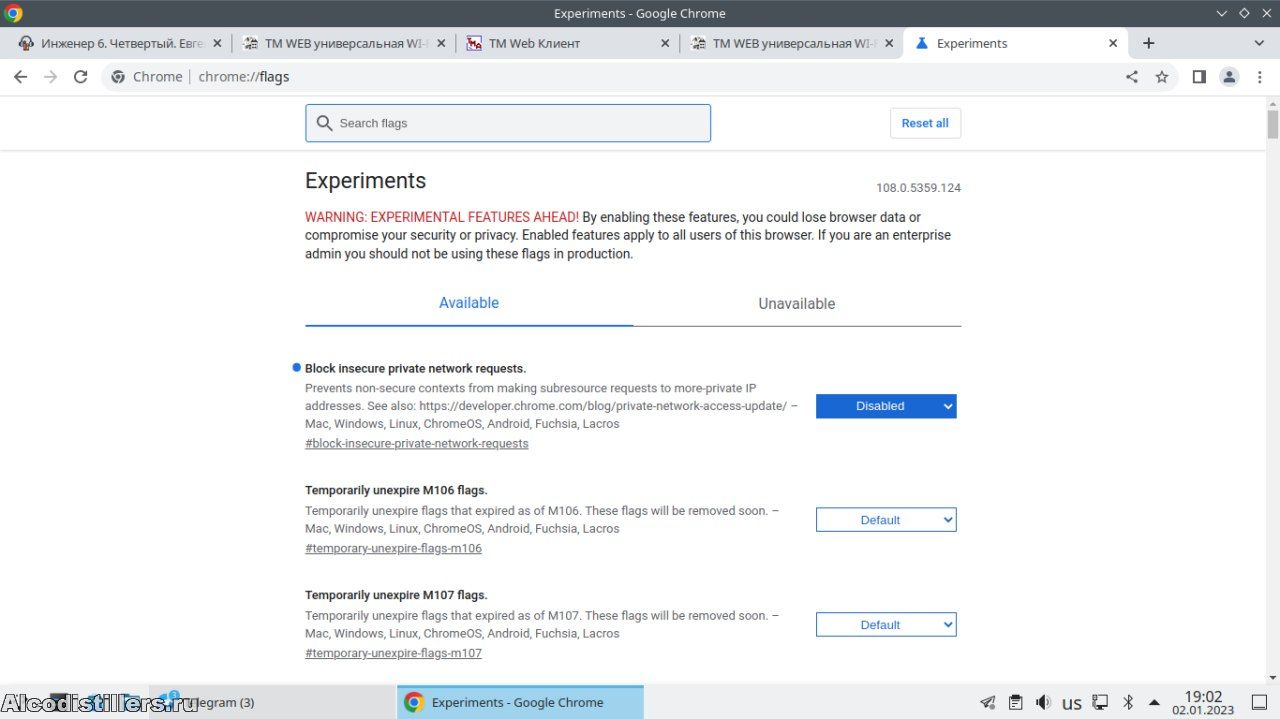
Task: Click the Experiments - Google Chrome taskbar button
Action: coord(520,702)
